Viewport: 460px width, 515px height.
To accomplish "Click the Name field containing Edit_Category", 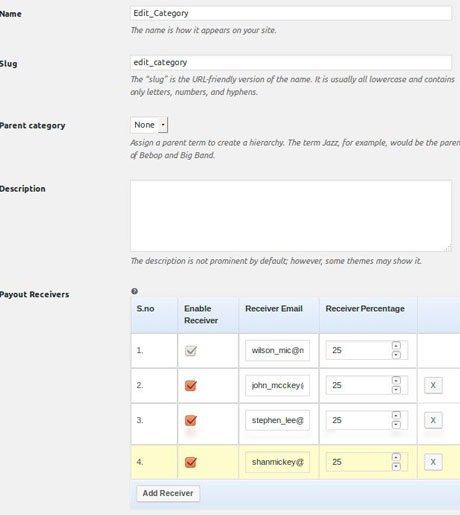I will 291,13.
